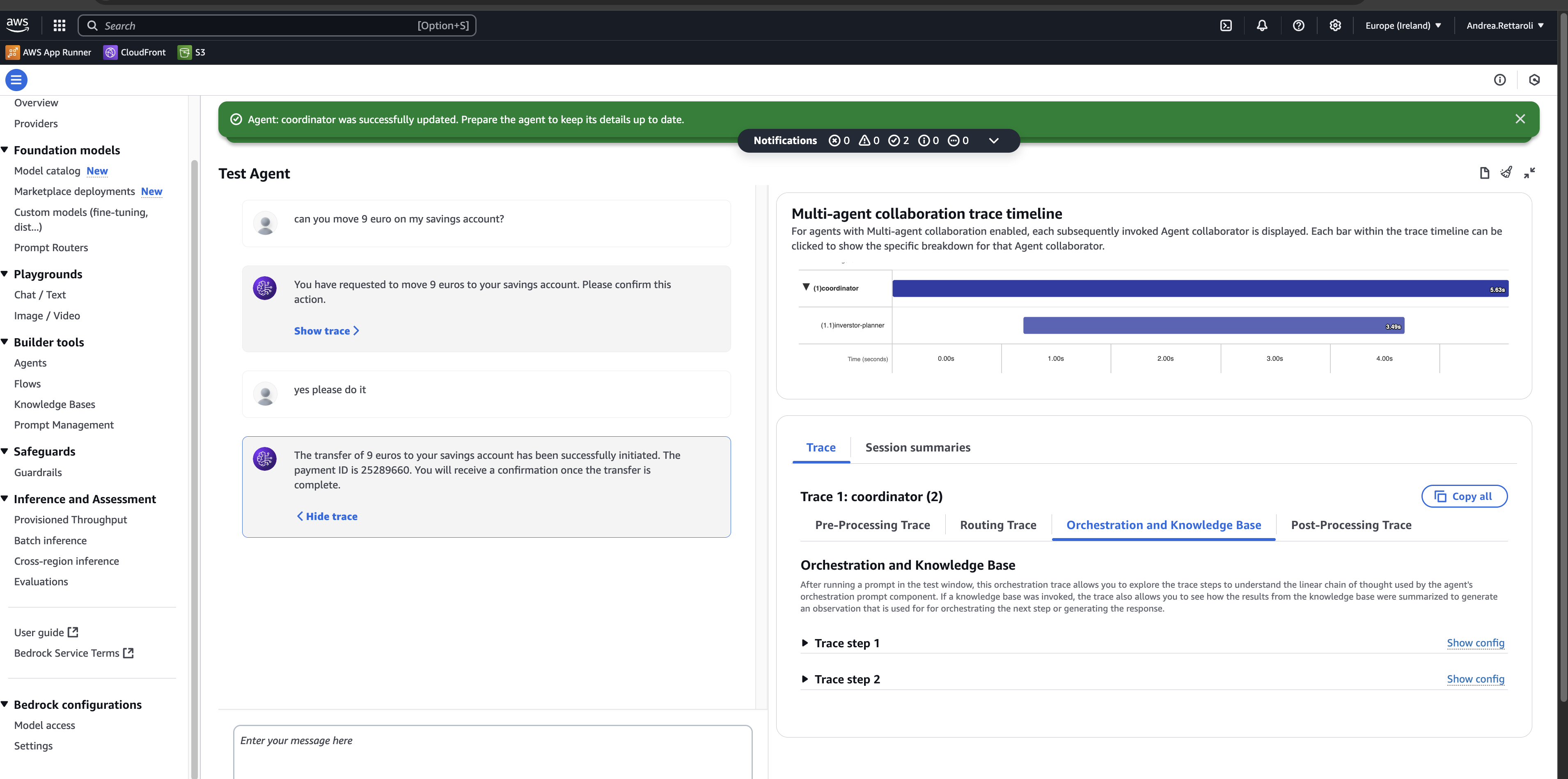Screen dimensions: 1568x779
Task: Launch CloudShell from the top bar
Action: pos(1226,25)
